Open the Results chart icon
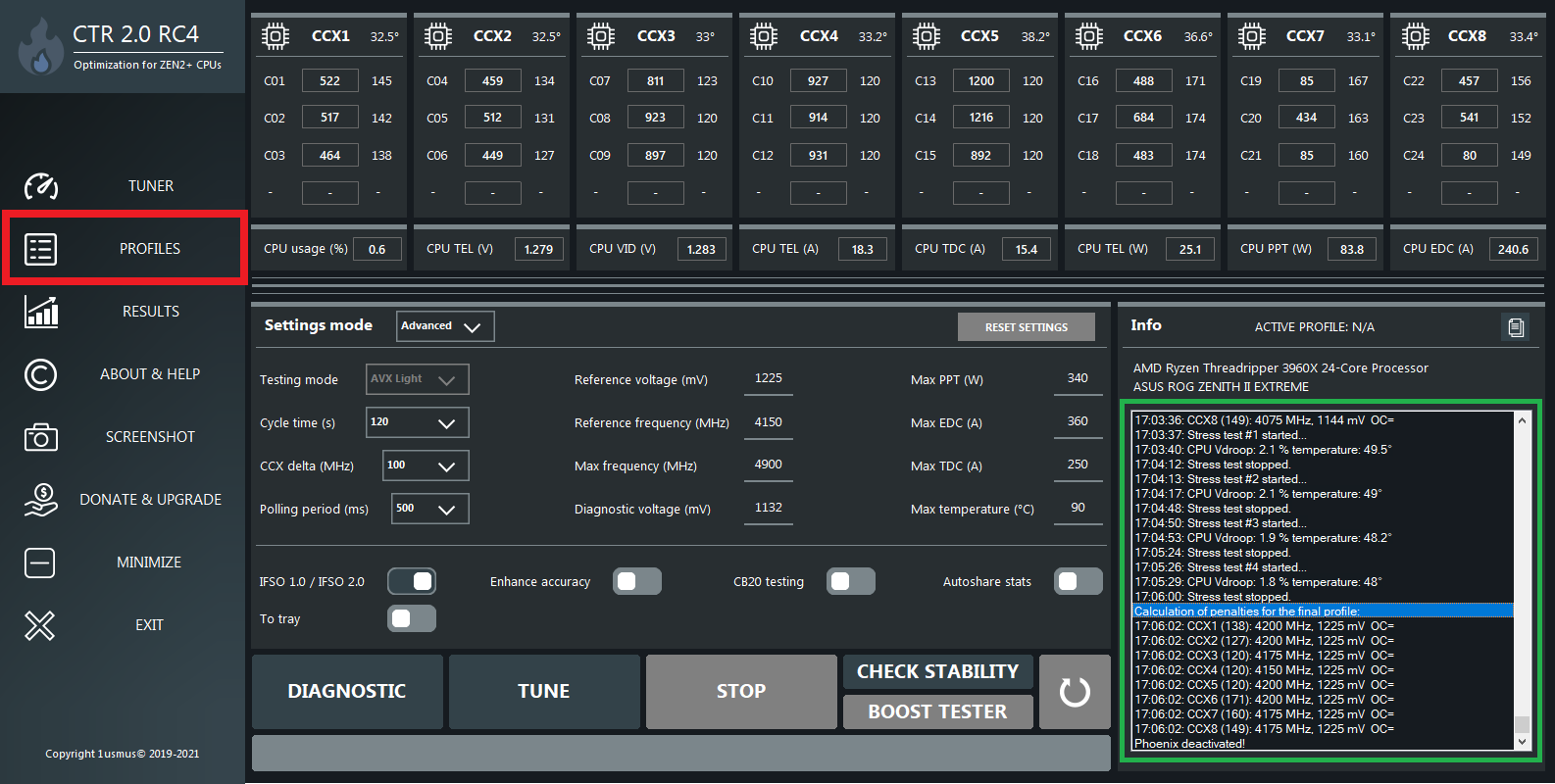Viewport: 1555px width, 784px height. click(41, 312)
